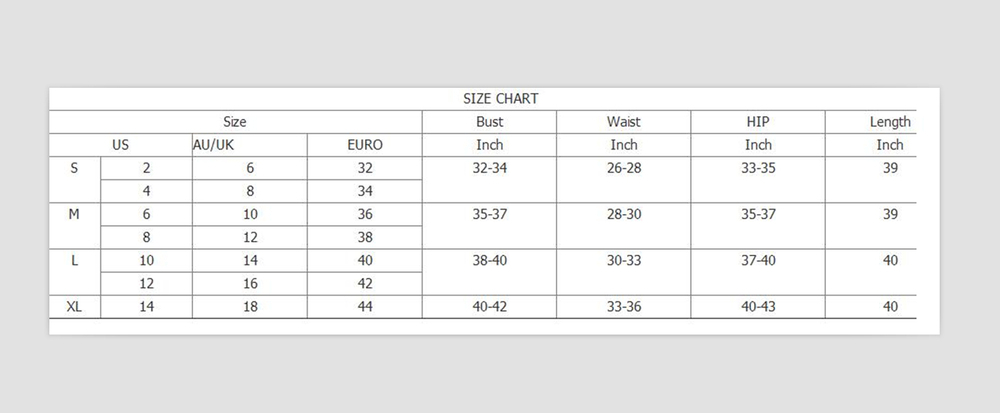The width and height of the screenshot is (1000, 413).
Task: Select the US sub-header cell
Action: 121,145
